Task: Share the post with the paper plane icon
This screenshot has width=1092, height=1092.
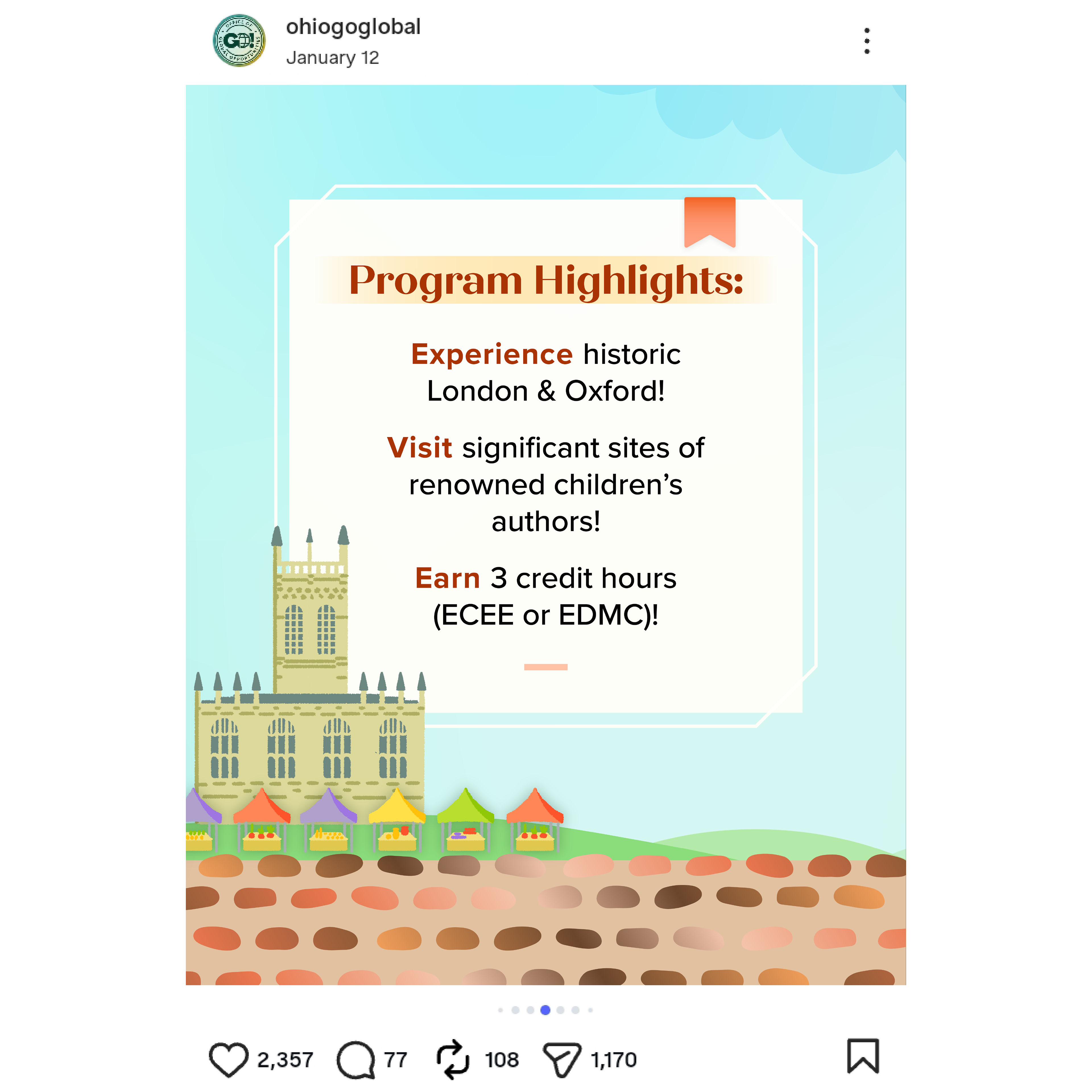Action: pos(562,1060)
